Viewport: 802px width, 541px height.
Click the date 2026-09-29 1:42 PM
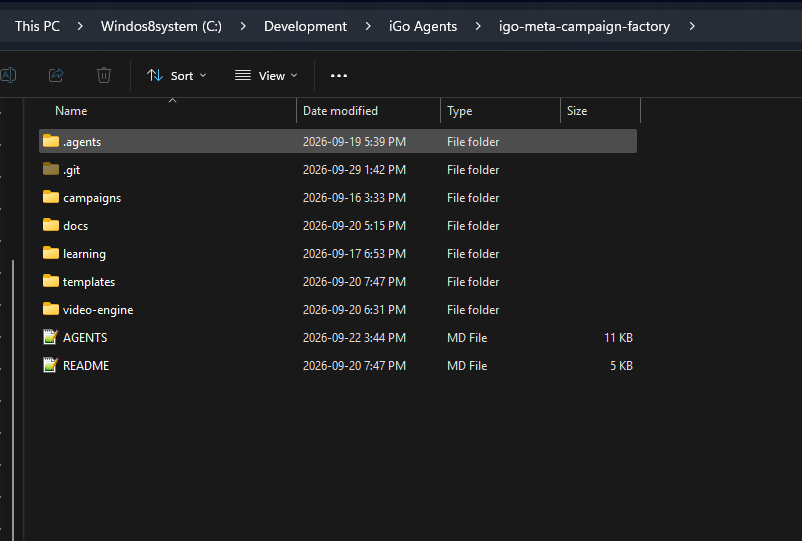(354, 170)
